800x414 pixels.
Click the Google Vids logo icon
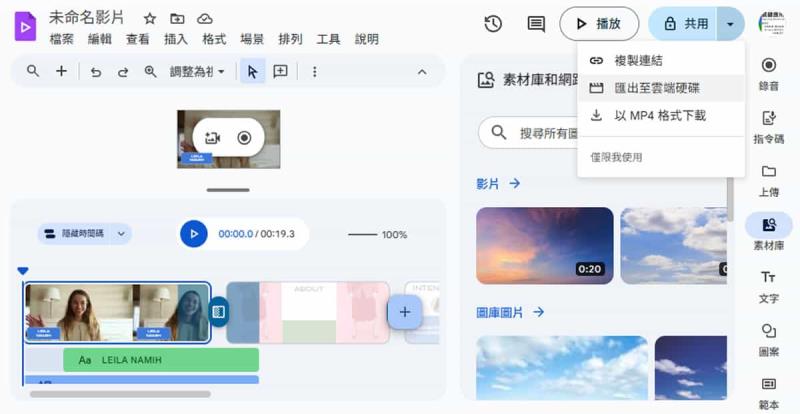(25, 26)
